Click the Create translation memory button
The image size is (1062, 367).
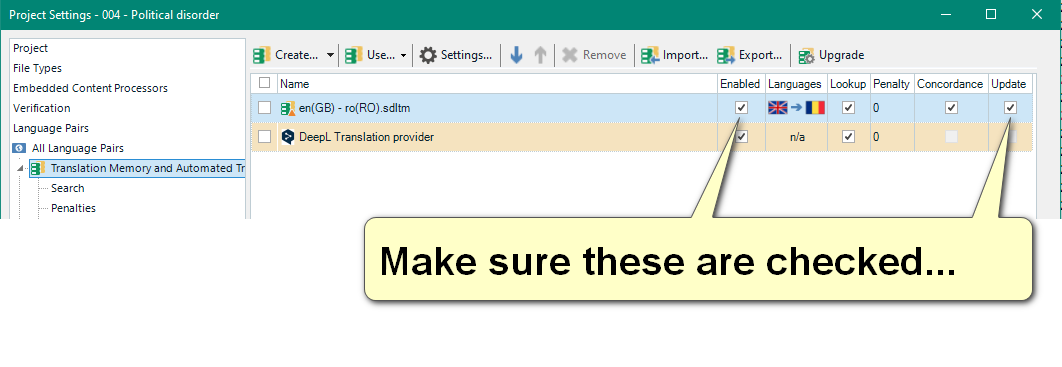pyautogui.click(x=286, y=56)
